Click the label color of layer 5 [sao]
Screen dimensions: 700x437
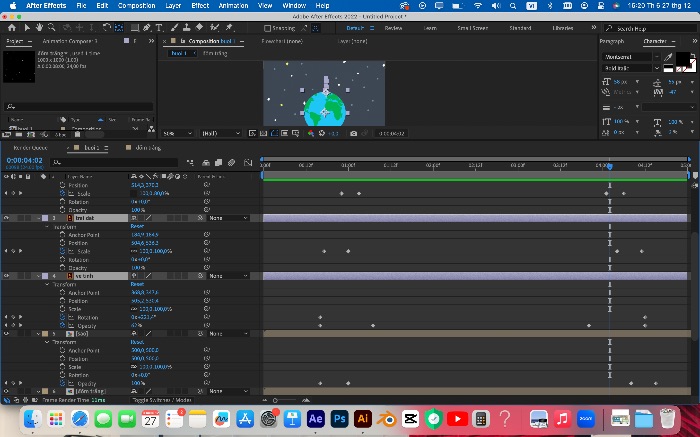[45, 333]
